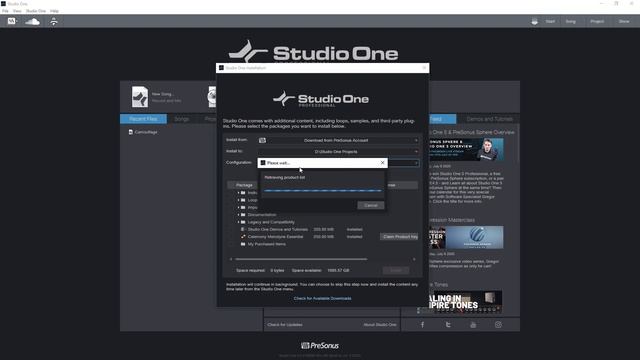Click the Claim Product Key button

pos(400,237)
